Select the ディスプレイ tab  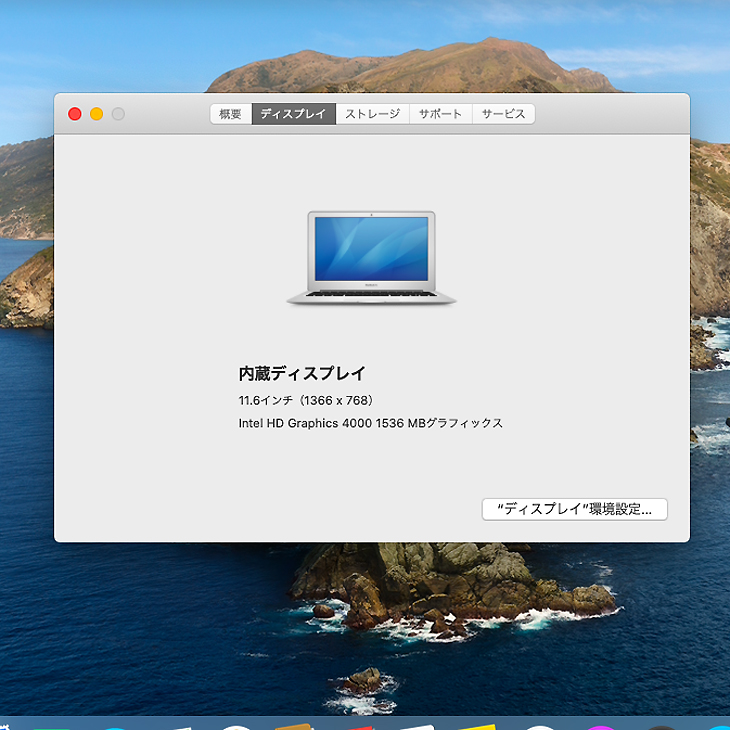pyautogui.click(x=293, y=114)
